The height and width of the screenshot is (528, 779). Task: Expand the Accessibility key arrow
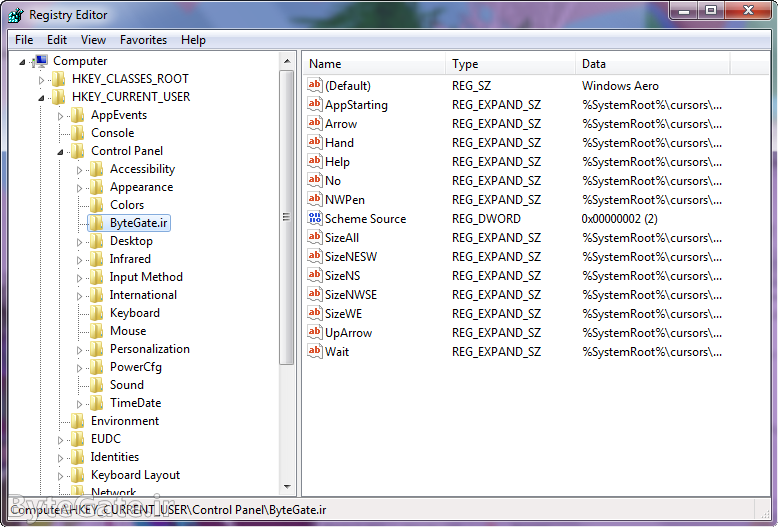pyautogui.click(x=80, y=170)
